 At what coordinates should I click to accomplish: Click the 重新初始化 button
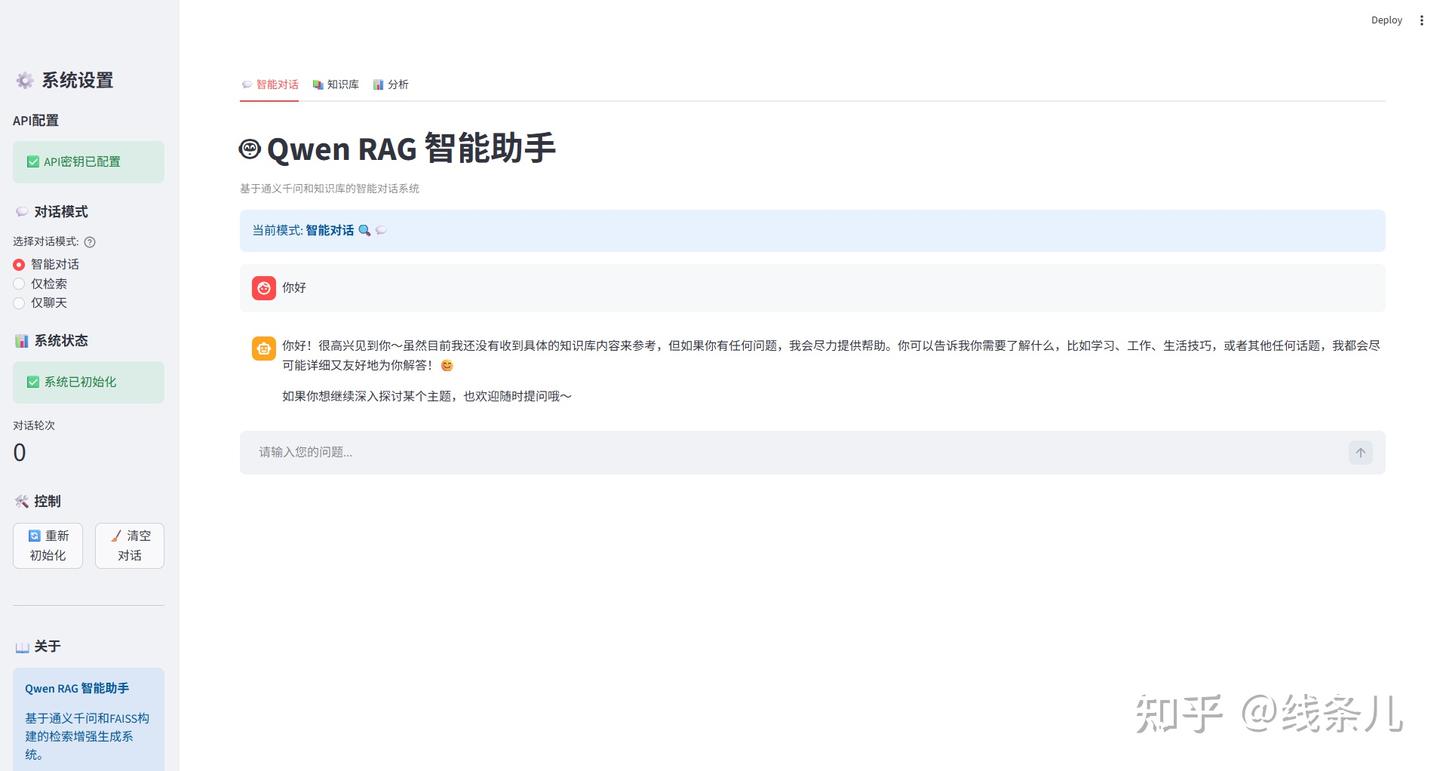48,546
